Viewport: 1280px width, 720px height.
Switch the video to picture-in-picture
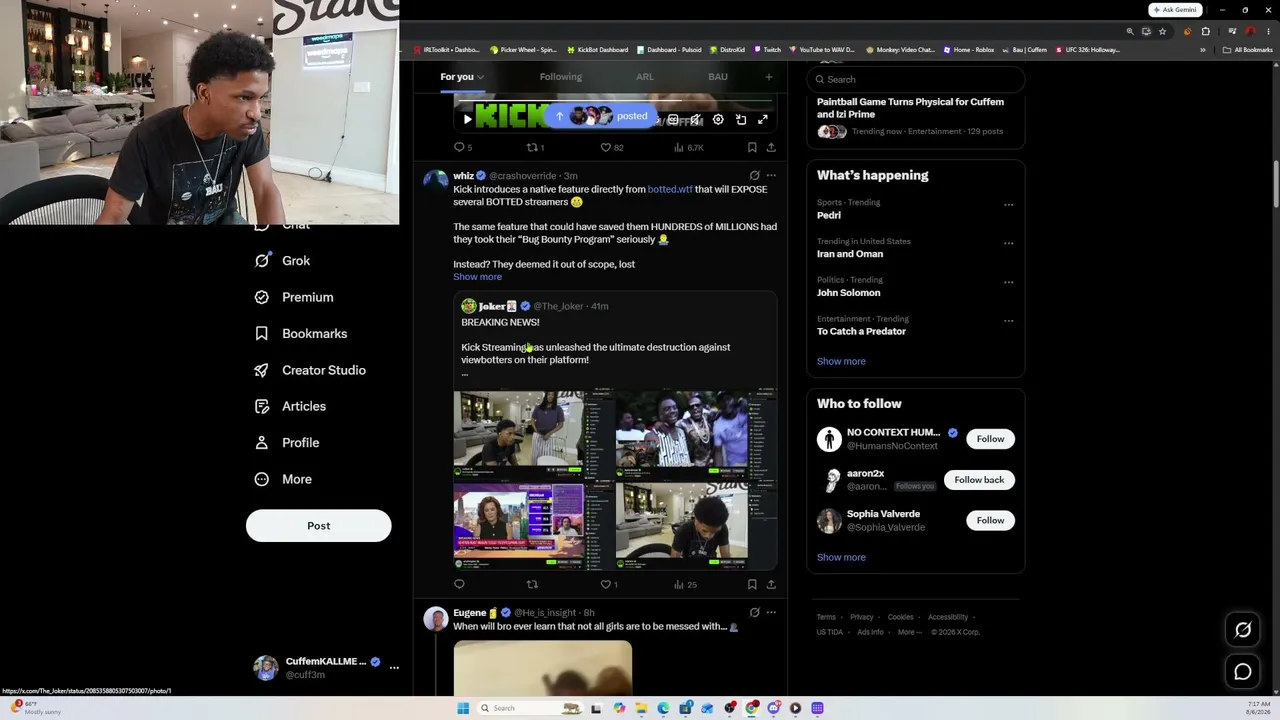coord(741,120)
